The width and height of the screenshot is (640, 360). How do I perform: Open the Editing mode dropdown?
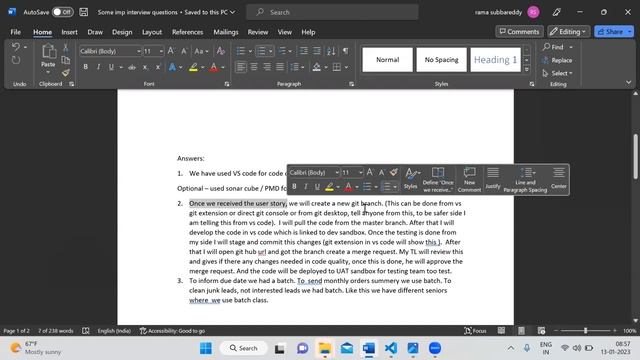pyautogui.click(x=568, y=31)
